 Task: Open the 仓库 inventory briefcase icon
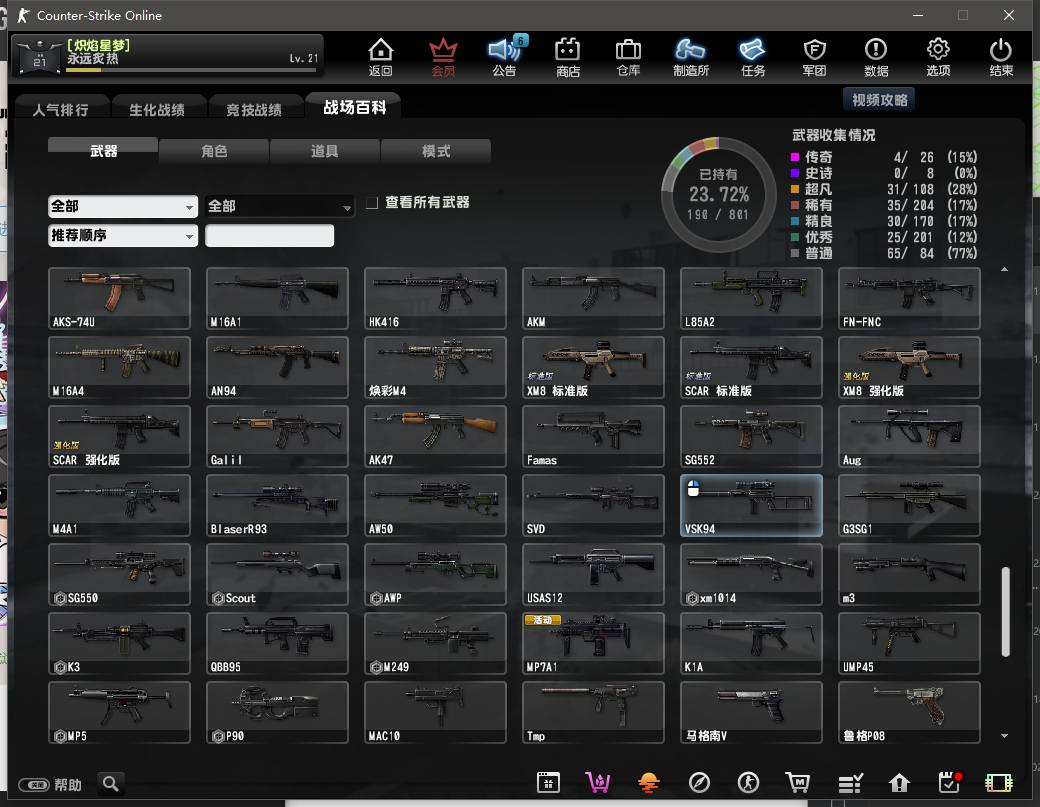click(x=628, y=57)
